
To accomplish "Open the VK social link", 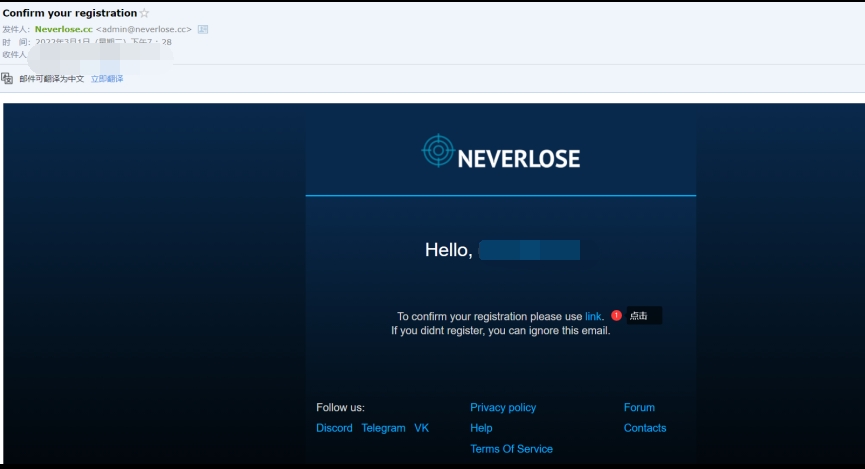I will [421, 428].
